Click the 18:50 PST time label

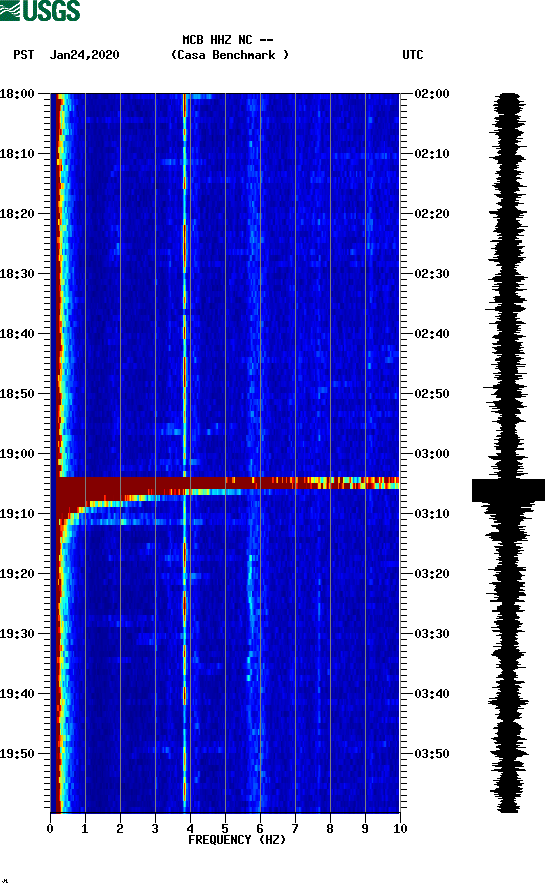pyautogui.click(x=17, y=394)
